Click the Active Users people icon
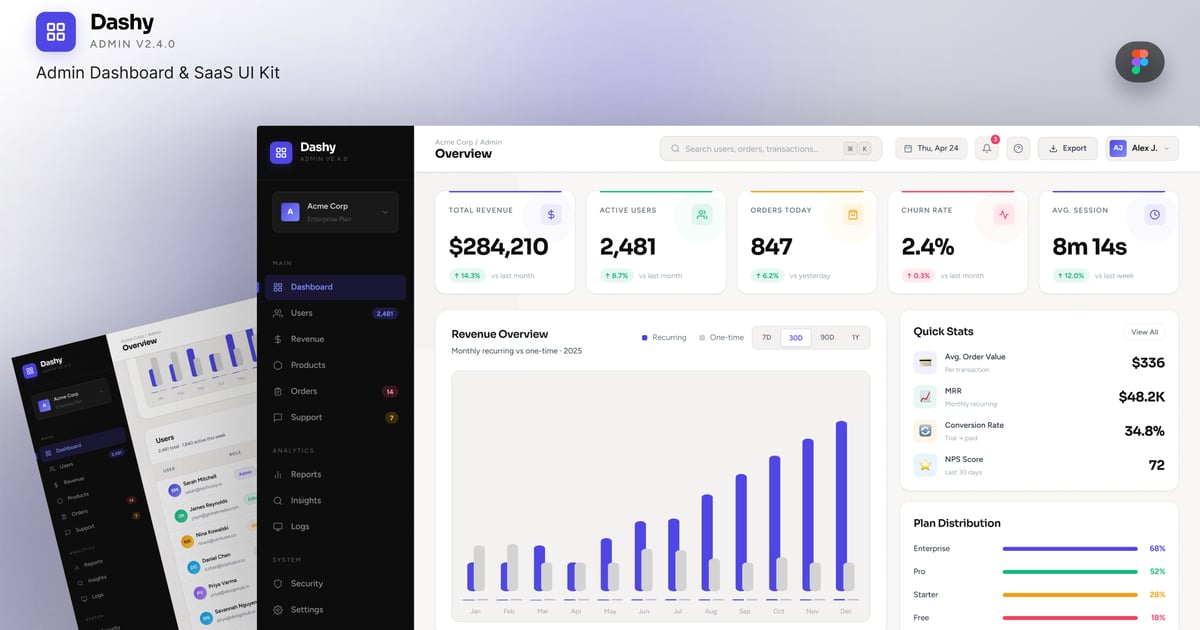The height and width of the screenshot is (630, 1200). [702, 214]
